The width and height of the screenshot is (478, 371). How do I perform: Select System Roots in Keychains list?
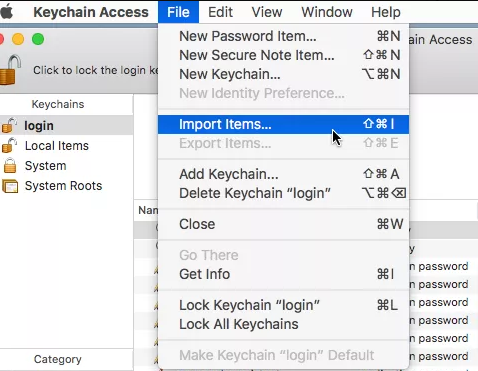coord(63,186)
